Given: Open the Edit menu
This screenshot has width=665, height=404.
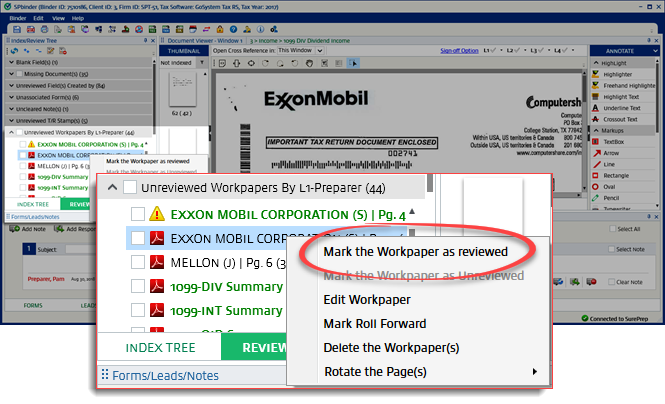Looking at the screenshot, I should click(39, 18).
